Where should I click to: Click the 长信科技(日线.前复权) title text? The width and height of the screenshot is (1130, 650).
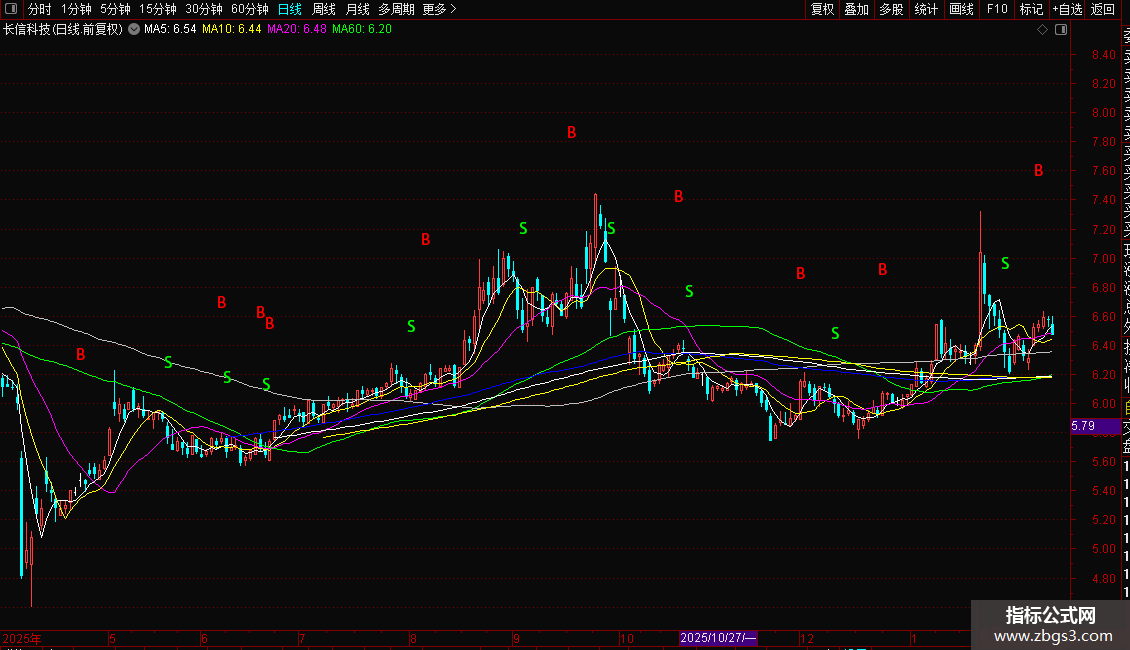click(63, 30)
